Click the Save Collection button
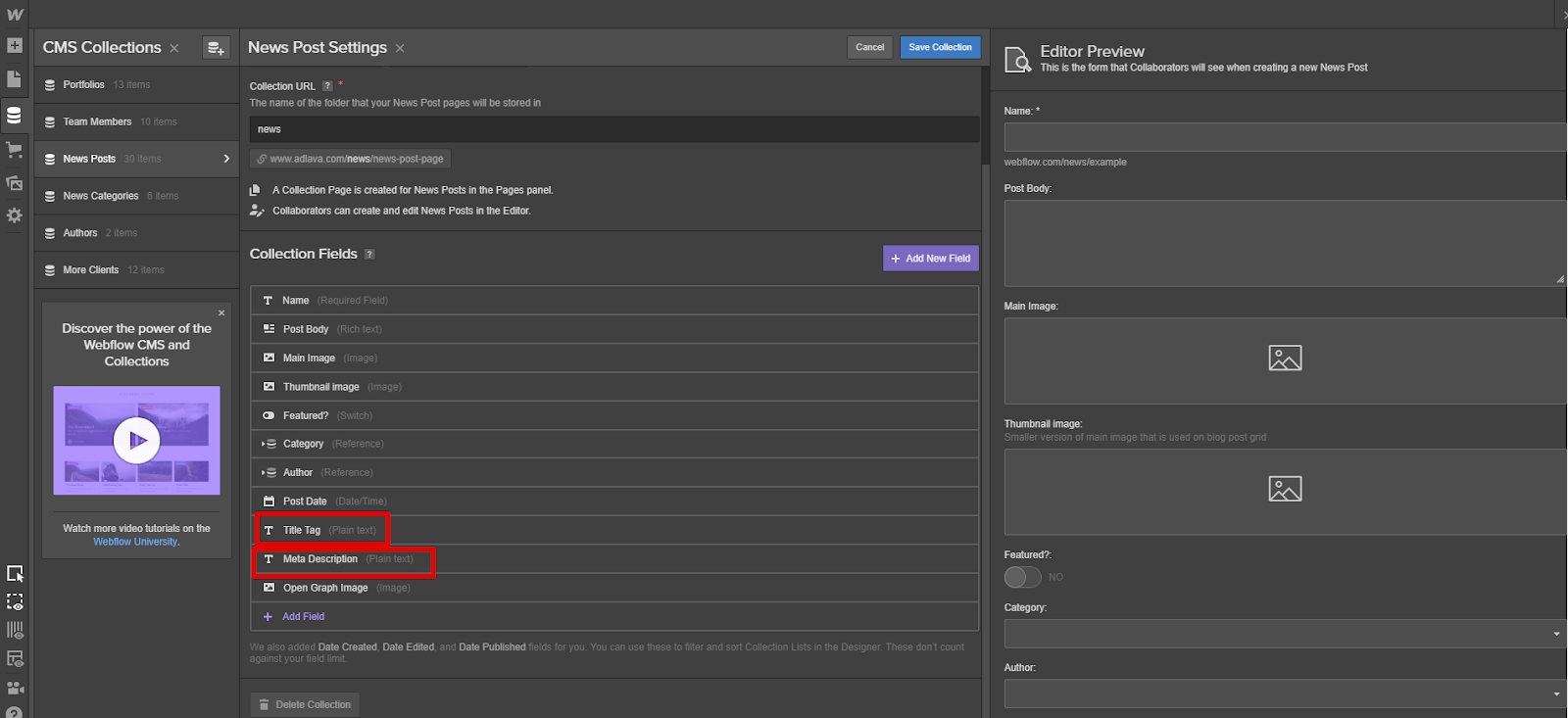The height and width of the screenshot is (718, 1568). (x=940, y=47)
